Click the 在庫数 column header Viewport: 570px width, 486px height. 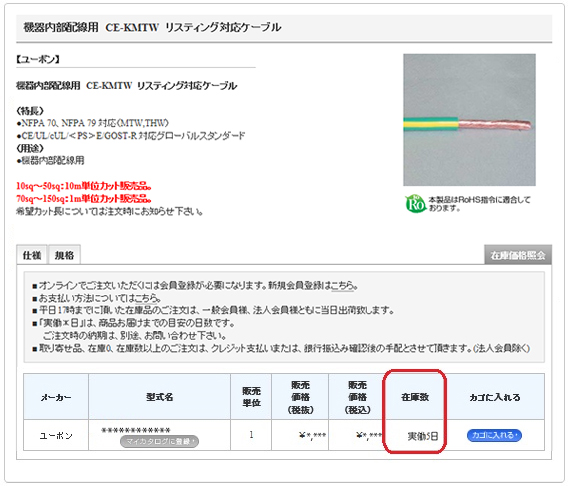click(415, 397)
